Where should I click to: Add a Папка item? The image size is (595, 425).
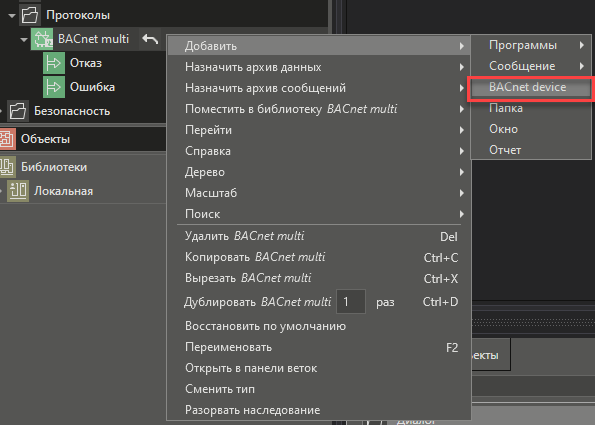pyautogui.click(x=531, y=108)
